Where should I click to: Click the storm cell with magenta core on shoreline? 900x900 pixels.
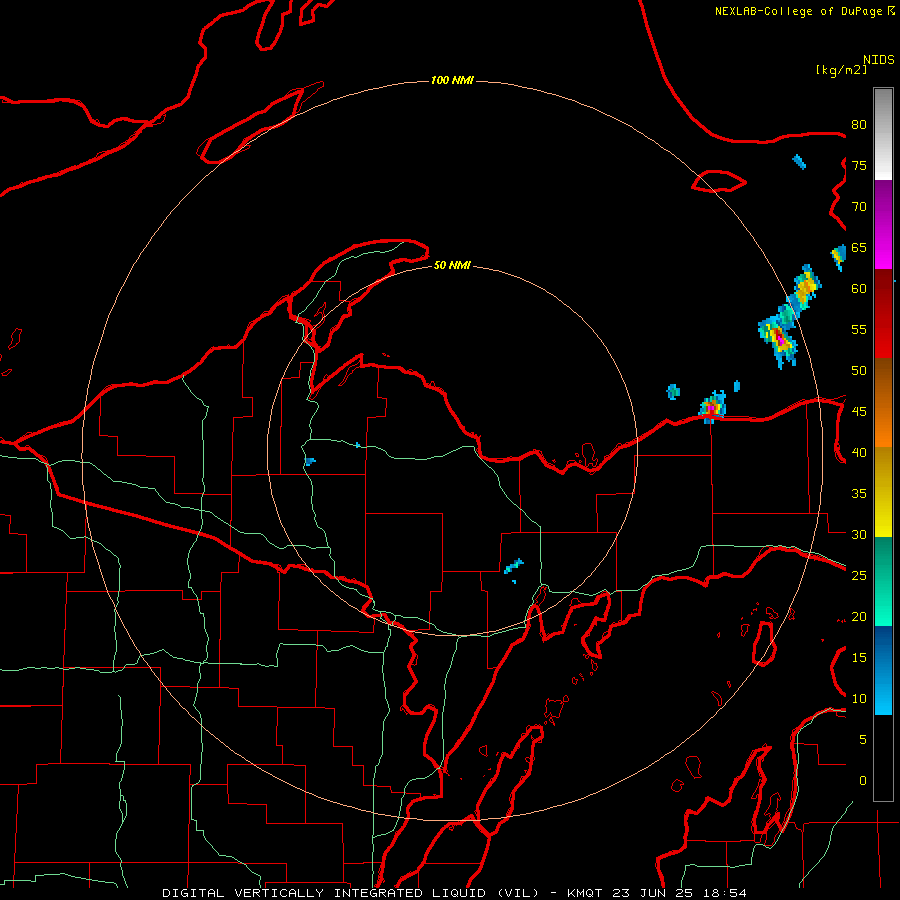(x=712, y=406)
